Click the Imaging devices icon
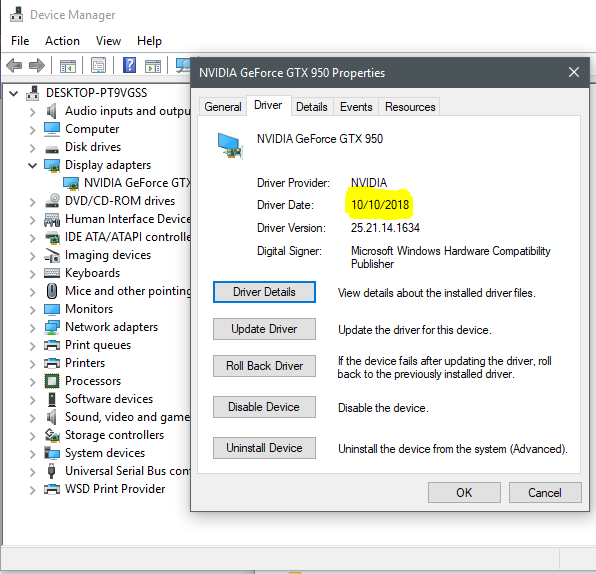This screenshot has height=574, width=596. click(x=52, y=255)
